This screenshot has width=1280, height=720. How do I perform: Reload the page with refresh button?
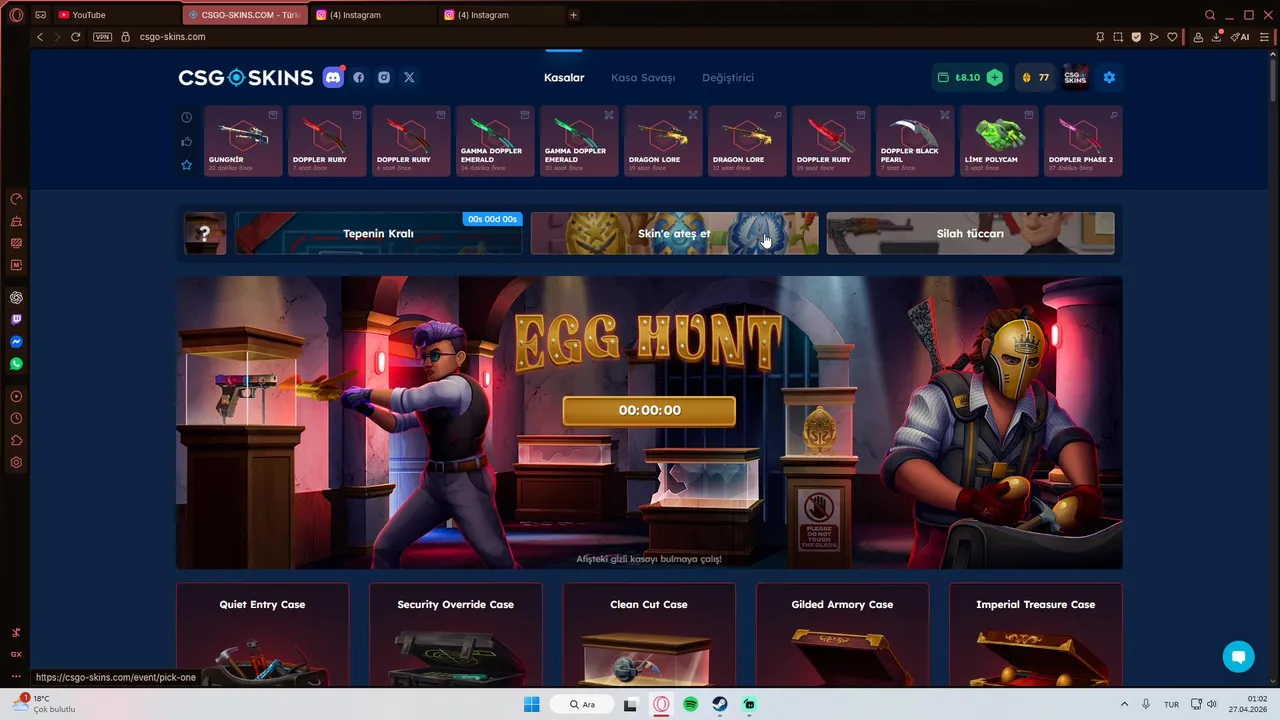(75, 37)
